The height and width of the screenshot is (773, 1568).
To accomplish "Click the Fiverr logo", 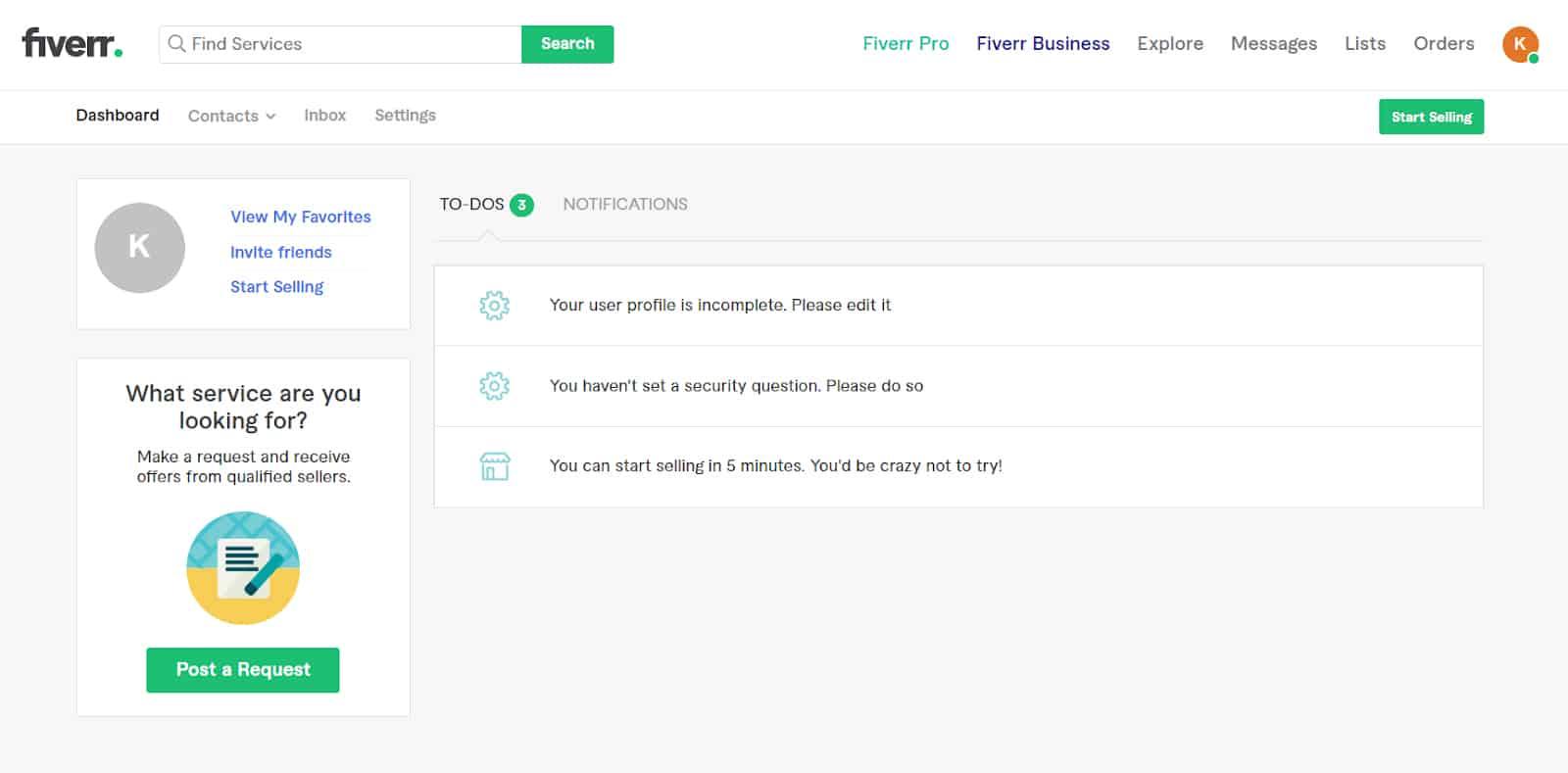I will 72,43.
